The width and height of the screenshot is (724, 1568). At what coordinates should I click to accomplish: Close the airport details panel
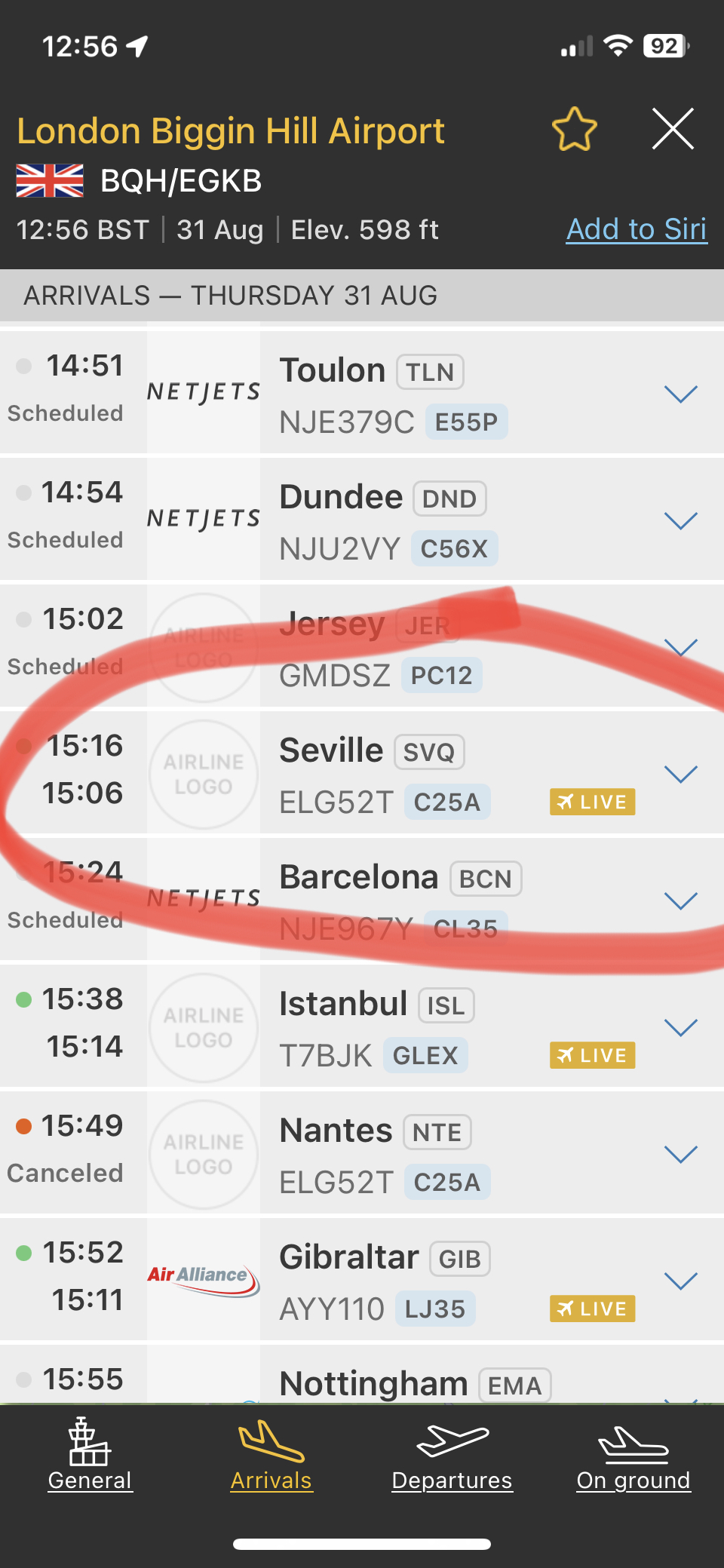click(673, 129)
